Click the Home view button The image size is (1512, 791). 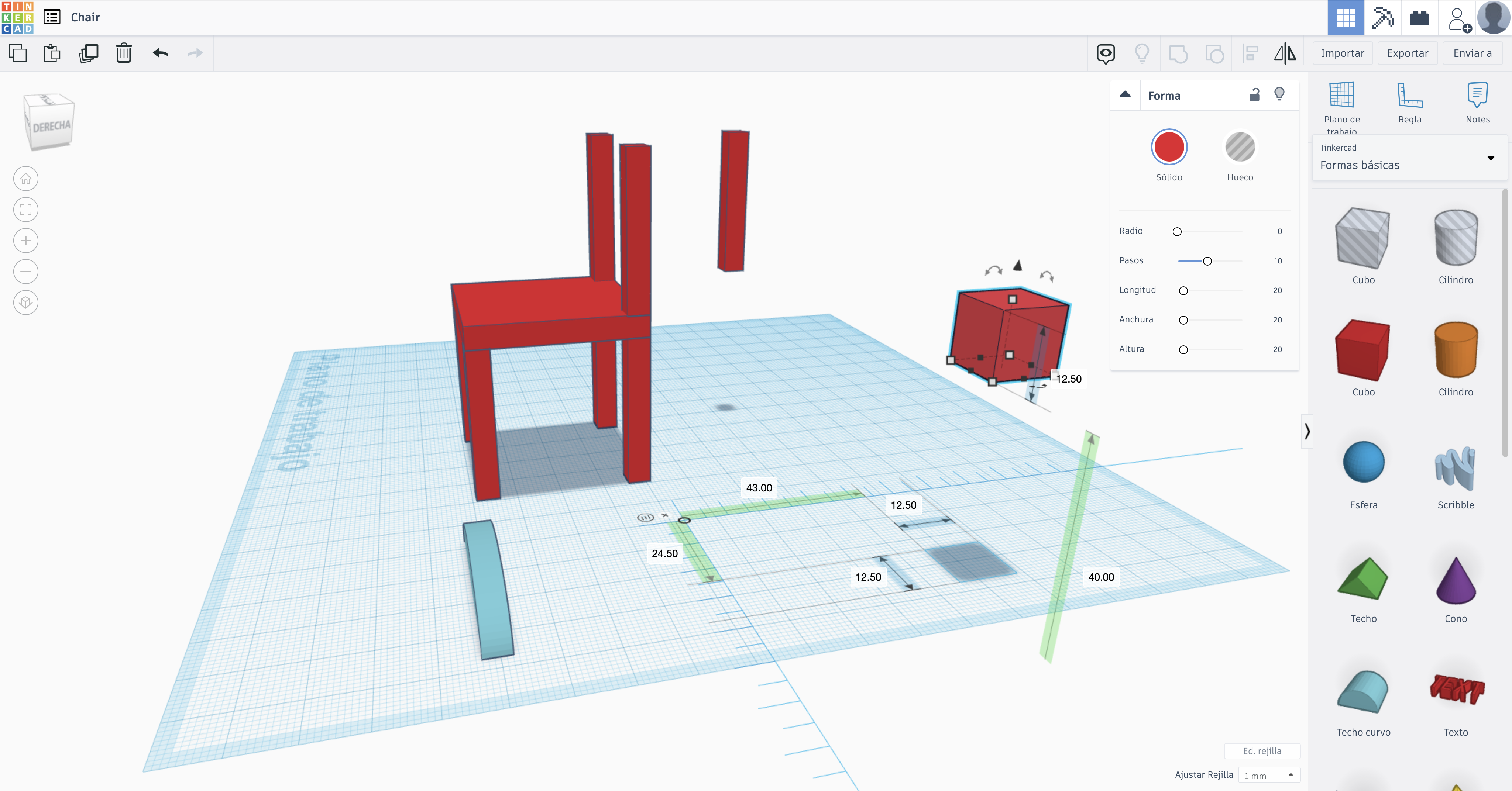coord(26,179)
